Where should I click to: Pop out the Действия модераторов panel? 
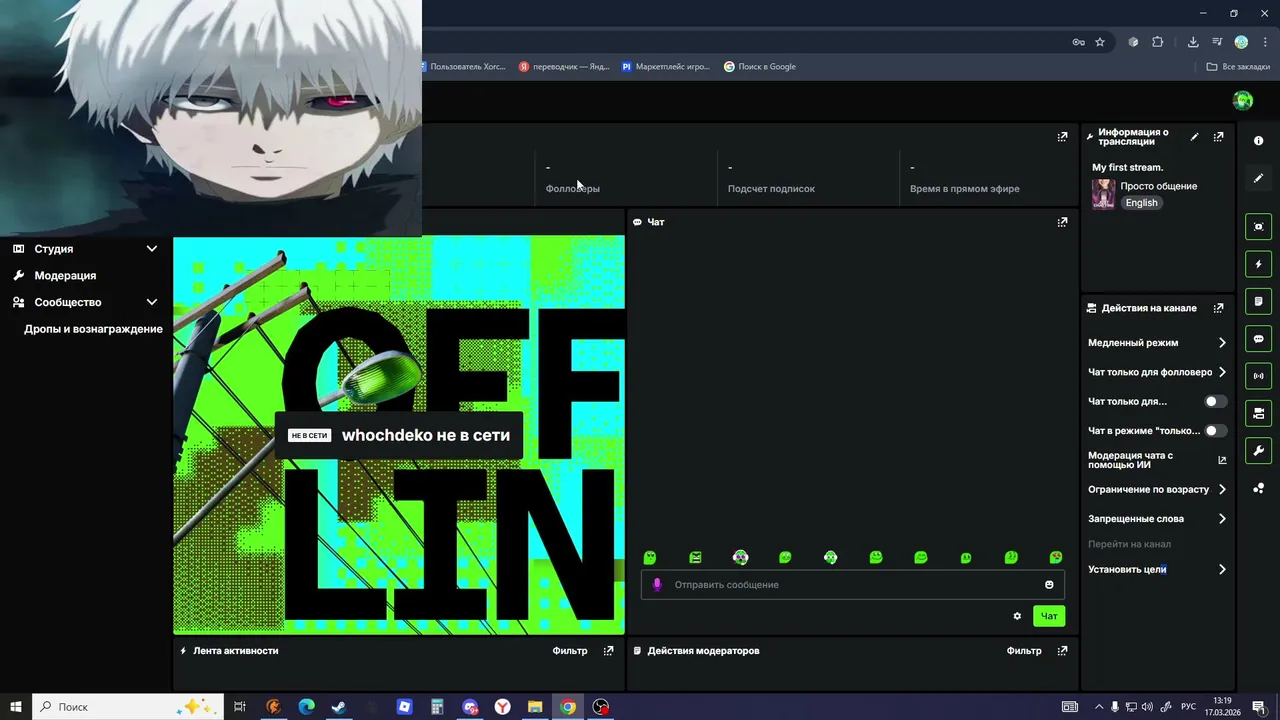click(x=1062, y=651)
